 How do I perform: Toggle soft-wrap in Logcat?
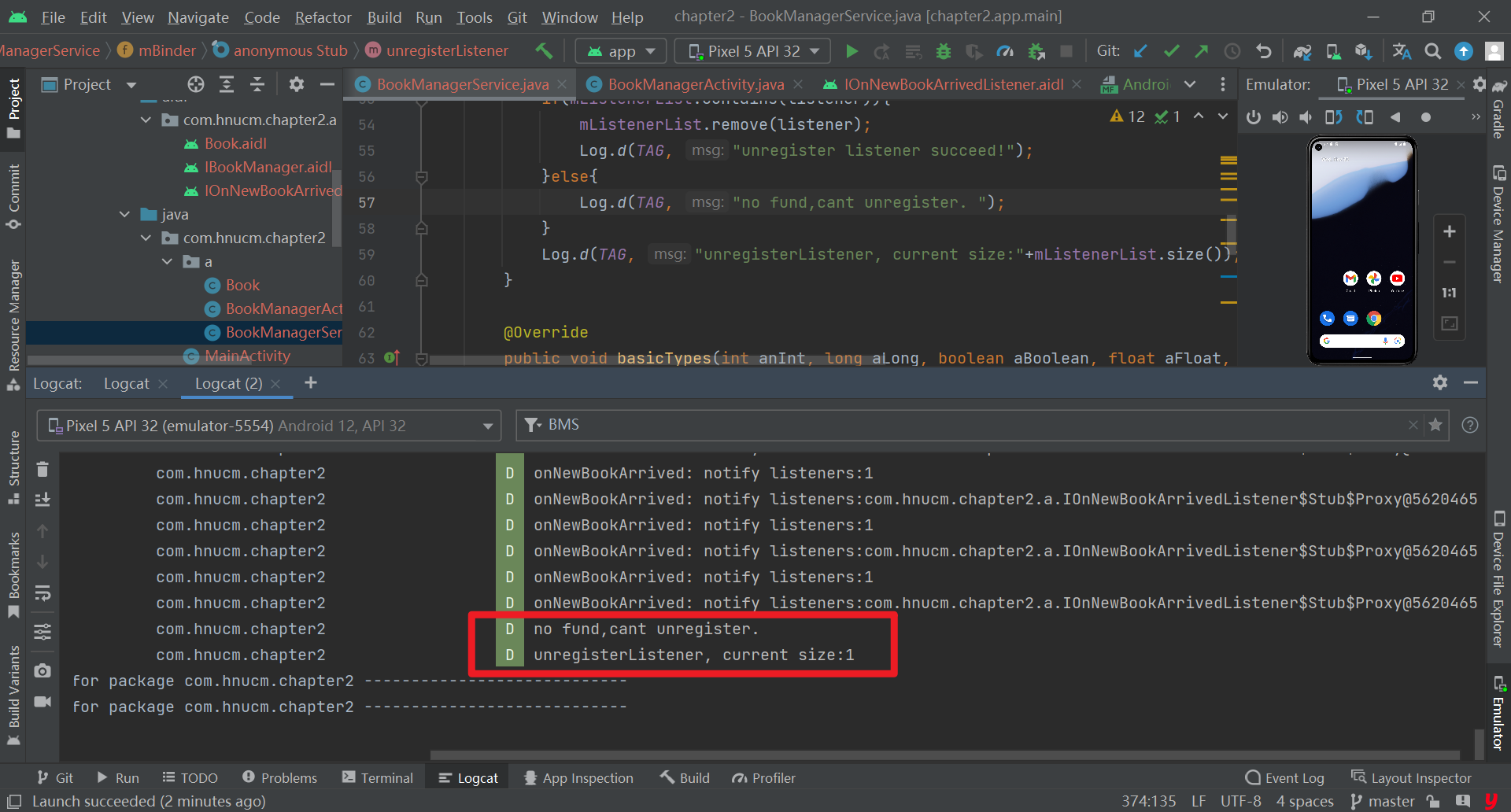pos(42,592)
